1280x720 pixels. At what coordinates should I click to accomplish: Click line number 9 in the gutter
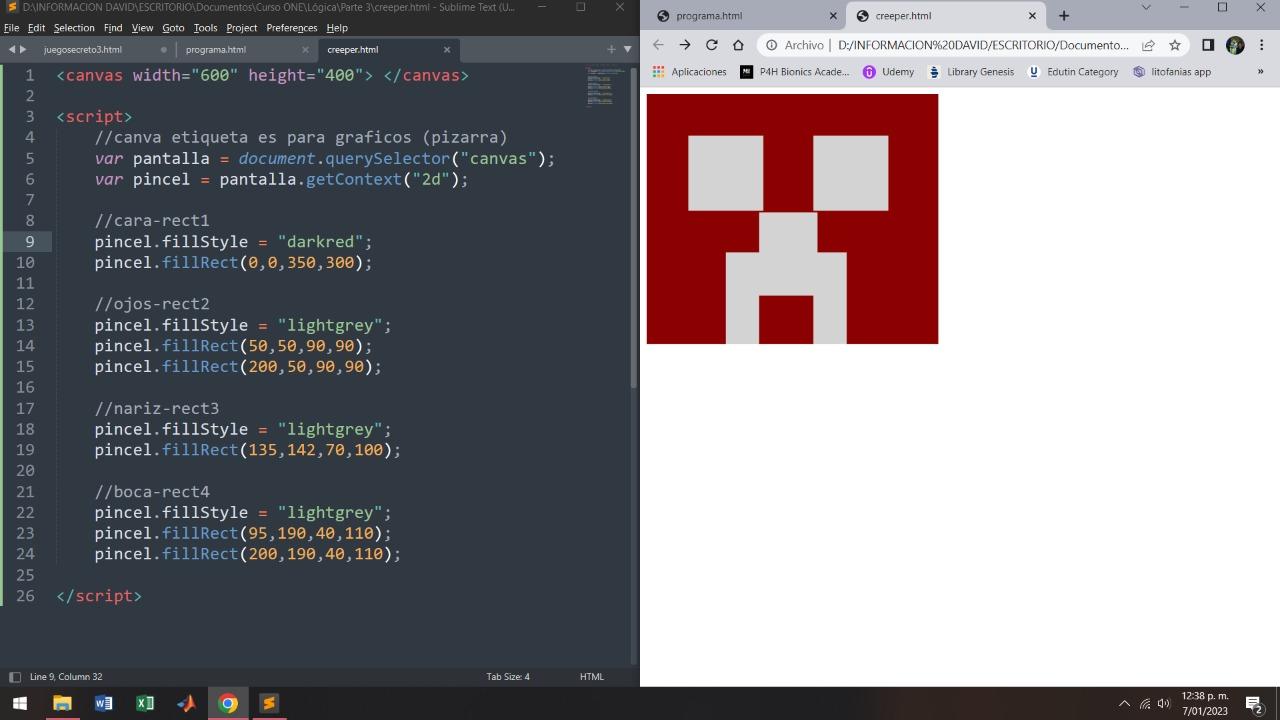(x=30, y=241)
